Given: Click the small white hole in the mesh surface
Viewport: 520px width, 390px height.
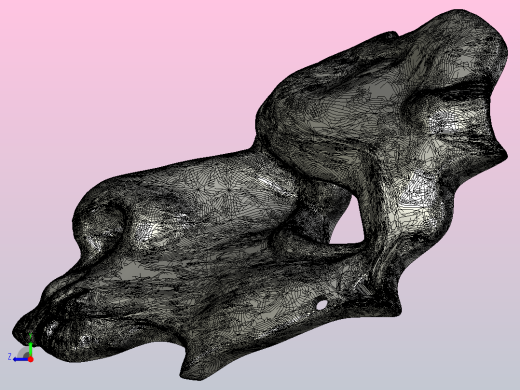Looking at the screenshot, I should [321, 305].
